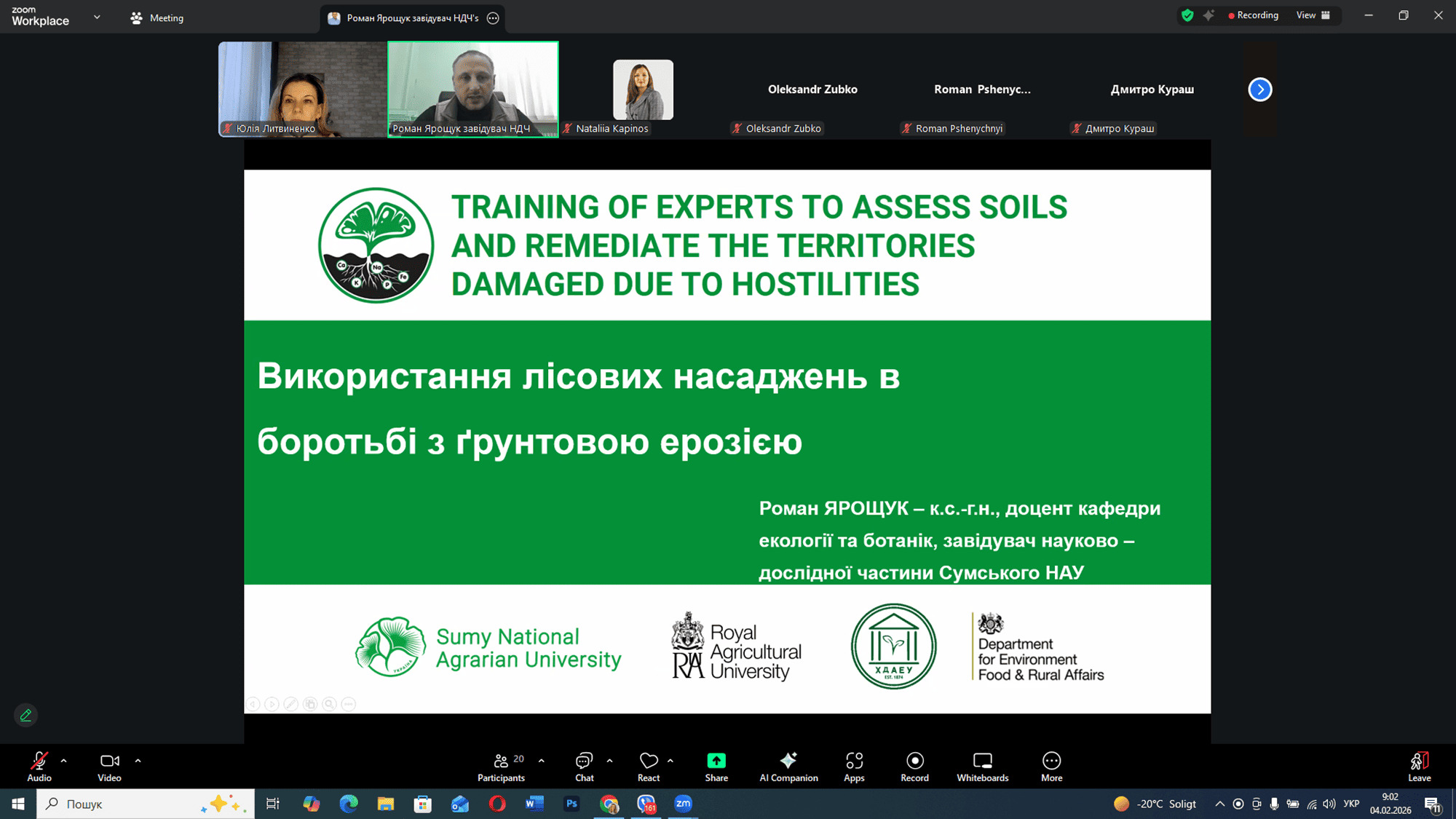This screenshot has height=819, width=1456.
Task: Expand the Audio options arrow
Action: 64,761
